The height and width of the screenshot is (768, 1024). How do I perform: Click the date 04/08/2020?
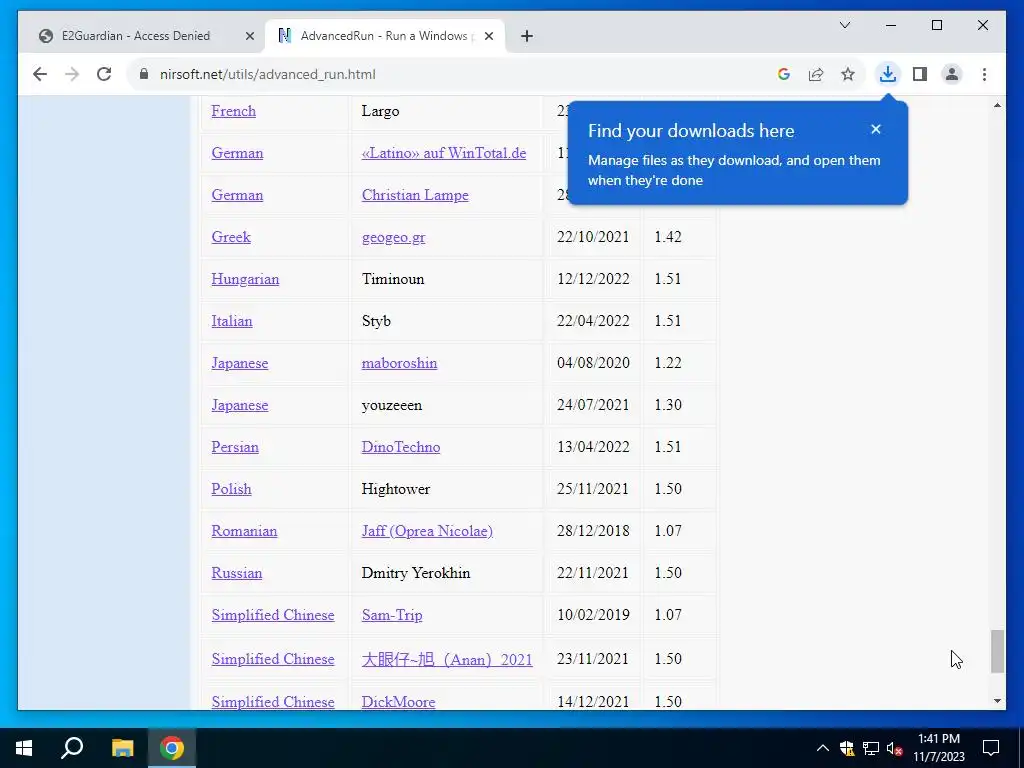pos(593,362)
